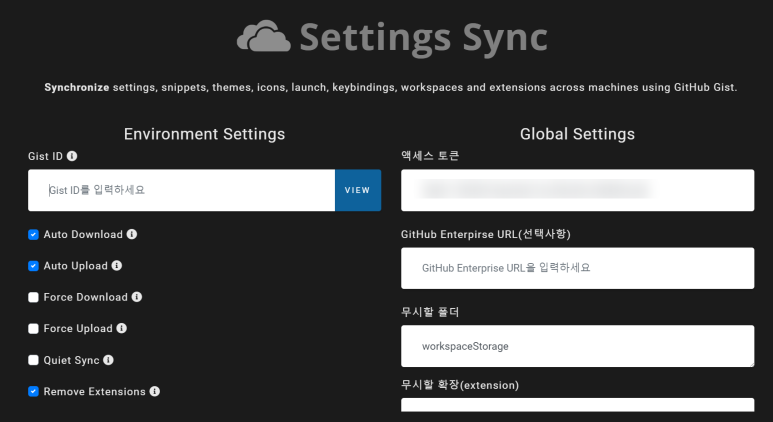
Task: Uncheck the Auto Upload checkbox
Action: (x=33, y=266)
